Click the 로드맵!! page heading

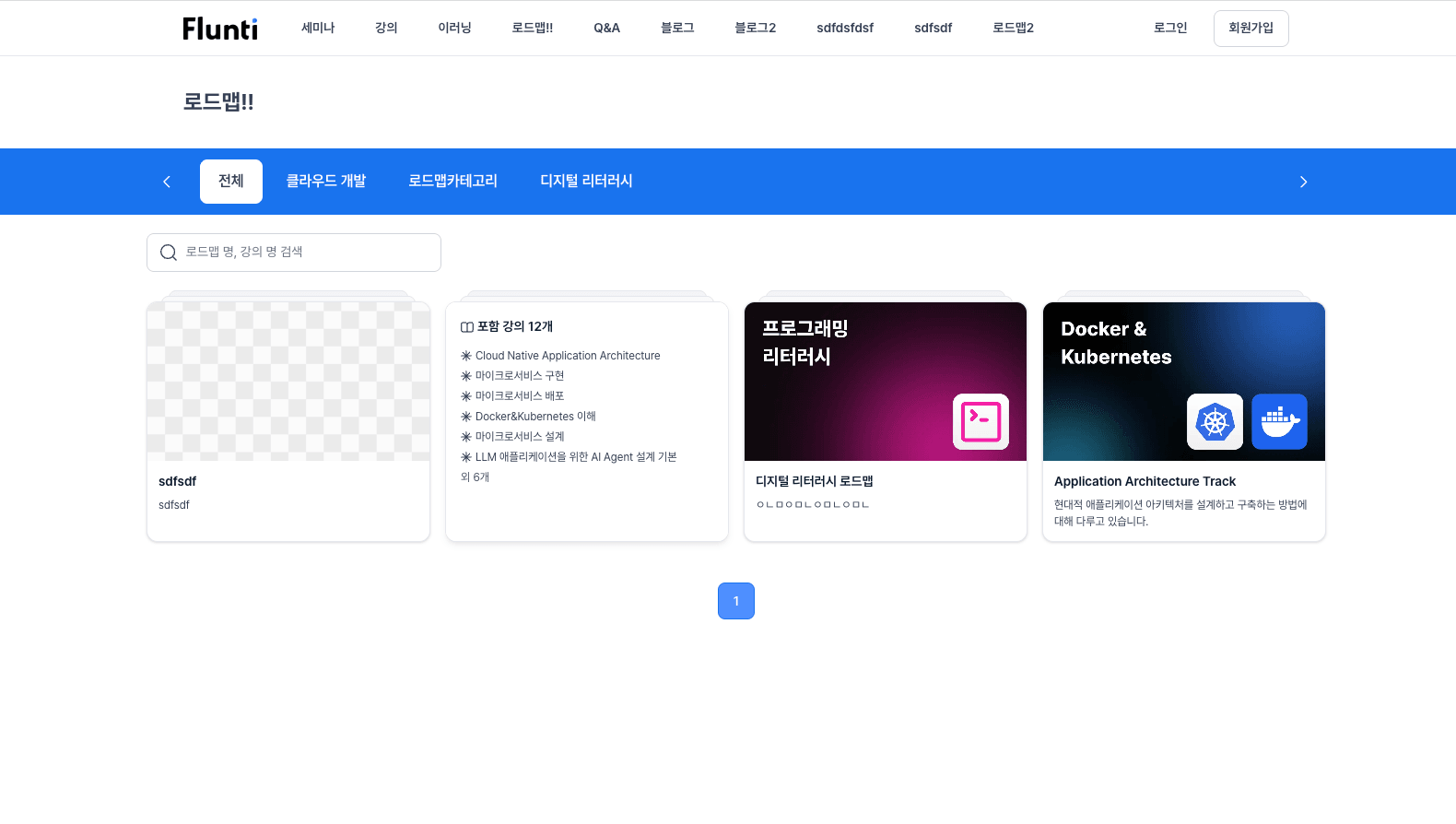[218, 101]
